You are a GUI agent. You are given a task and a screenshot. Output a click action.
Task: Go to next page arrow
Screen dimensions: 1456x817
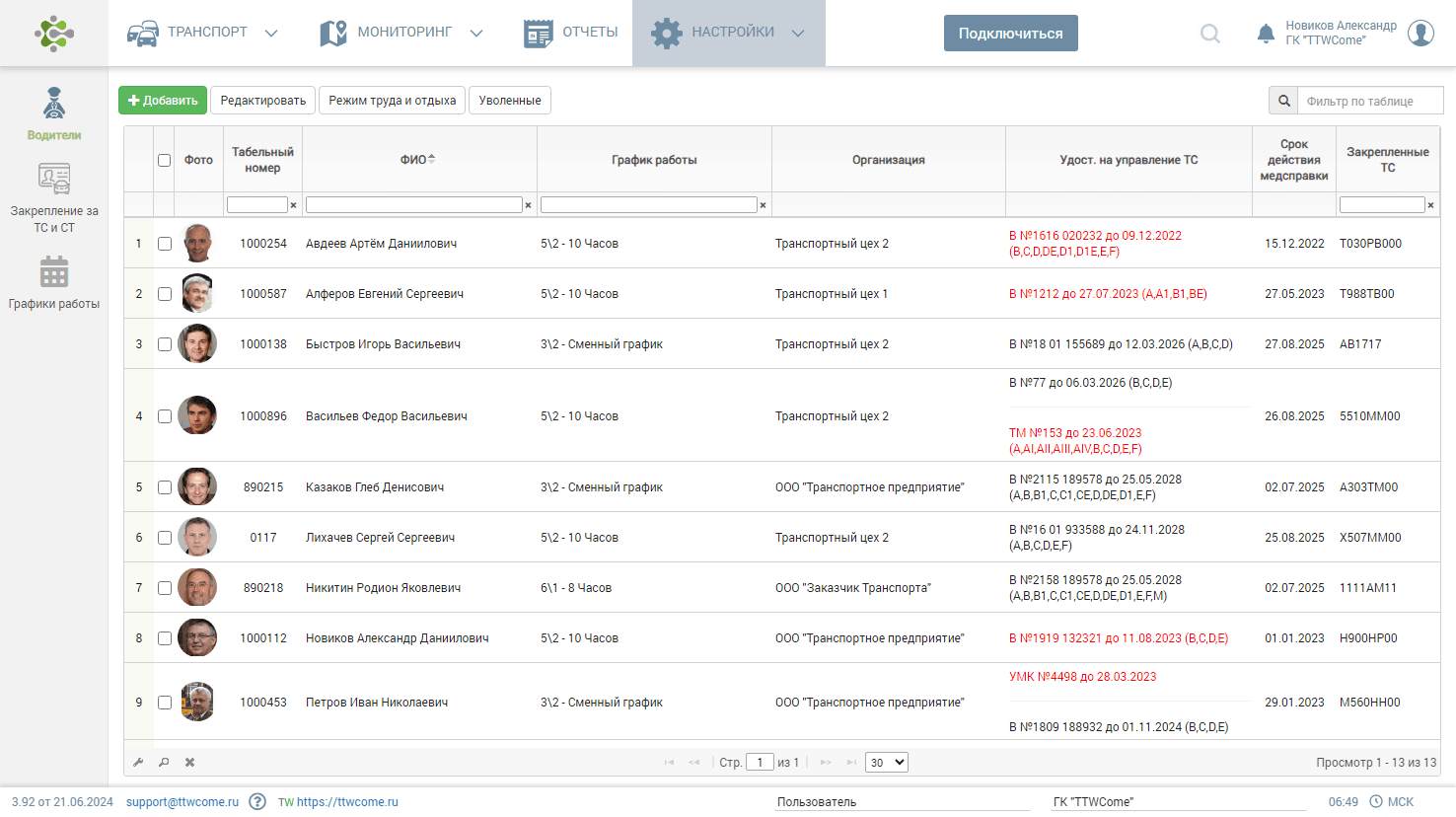click(x=826, y=763)
